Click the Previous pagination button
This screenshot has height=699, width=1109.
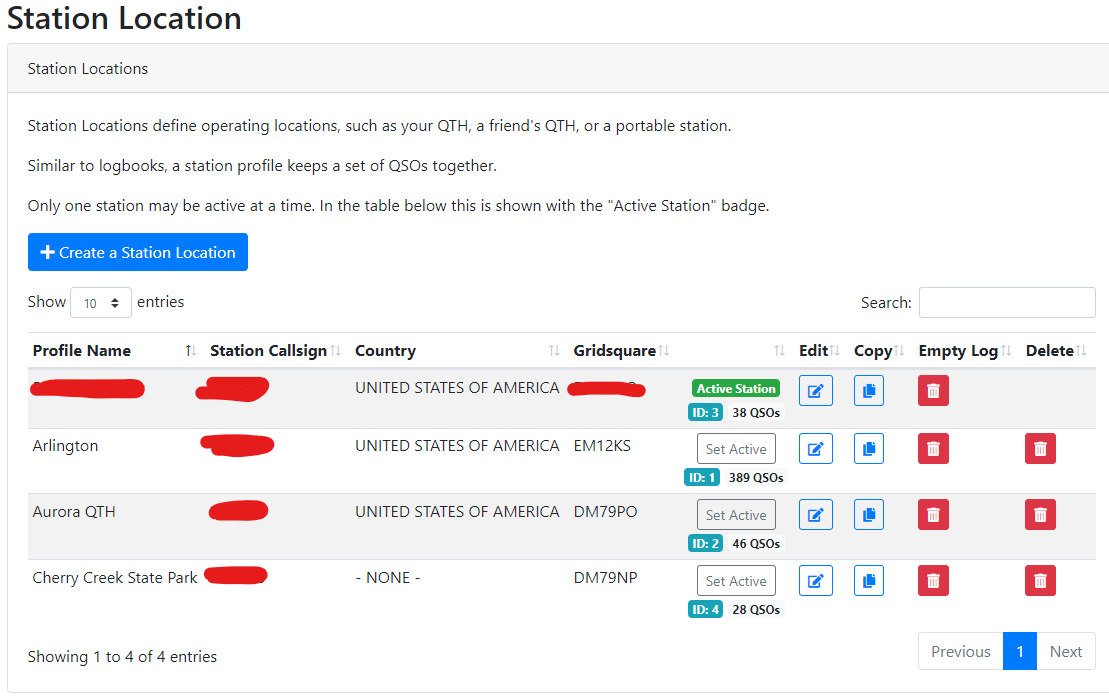point(959,651)
